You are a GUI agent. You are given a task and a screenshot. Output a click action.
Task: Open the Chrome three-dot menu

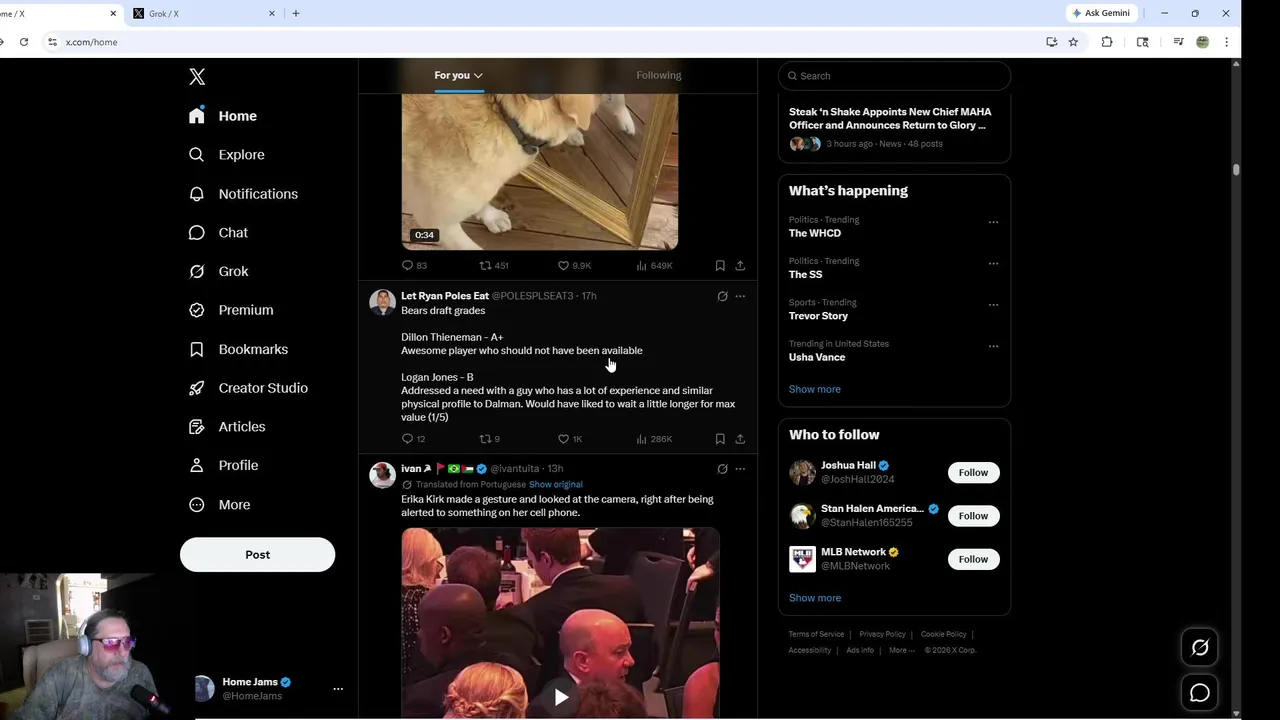coord(1227,42)
